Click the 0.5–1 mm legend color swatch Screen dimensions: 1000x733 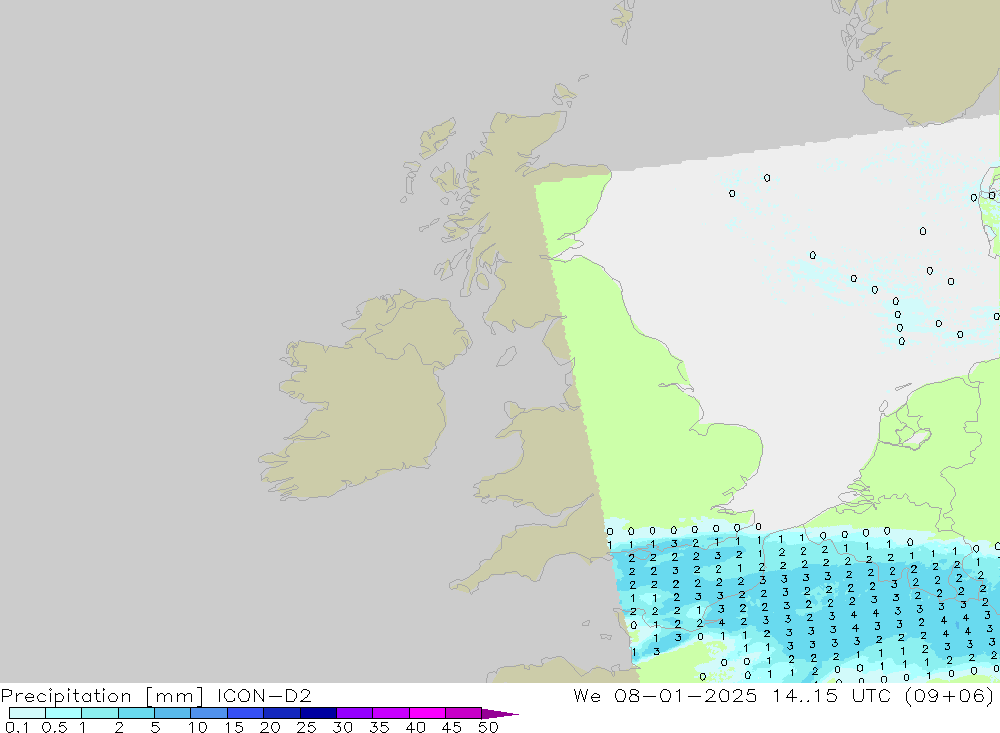[64, 713]
